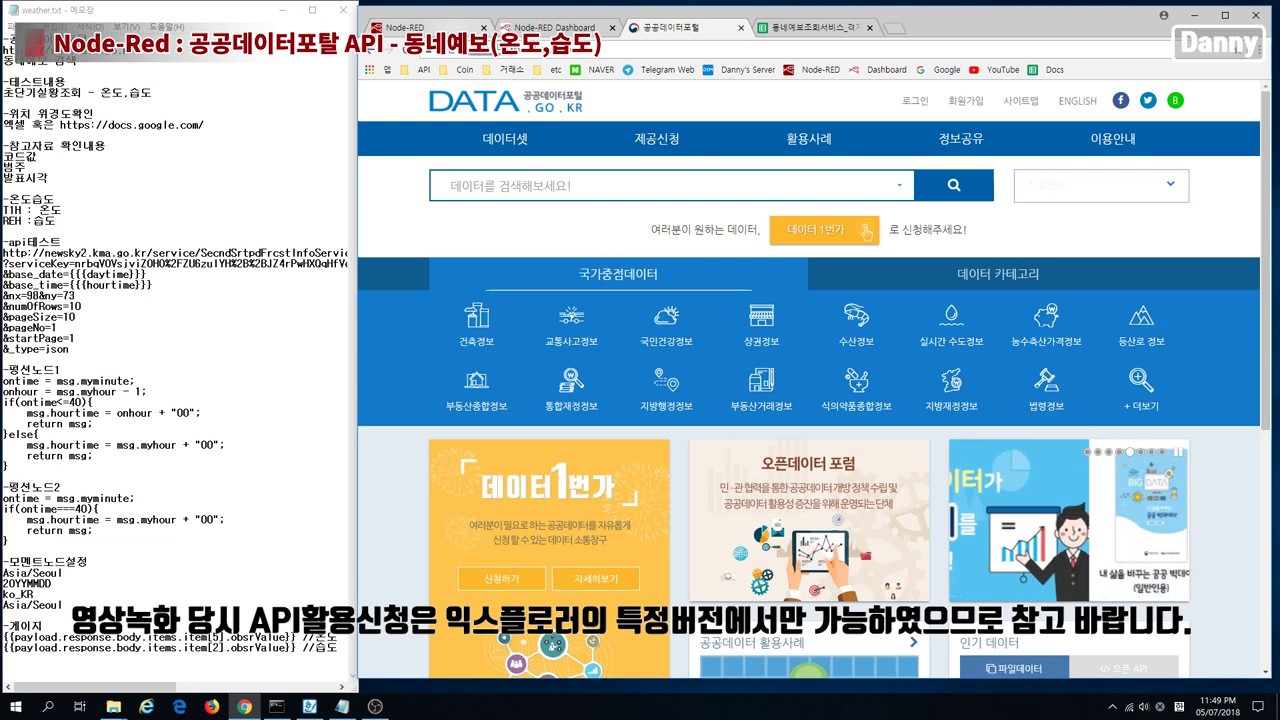Open OBS Studio from the taskbar
The image size is (1280, 720).
375,706
